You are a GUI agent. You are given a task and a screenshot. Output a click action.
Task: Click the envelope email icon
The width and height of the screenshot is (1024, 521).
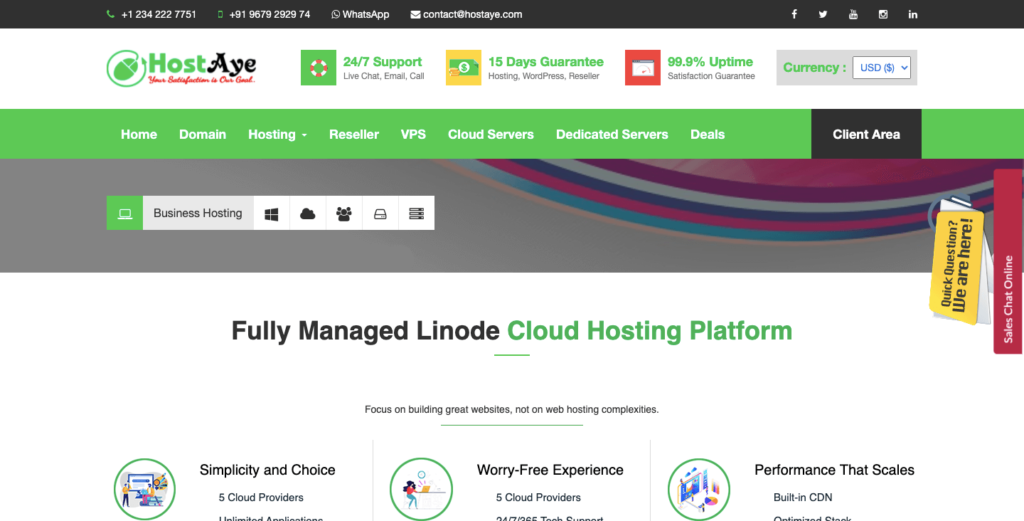[415, 14]
